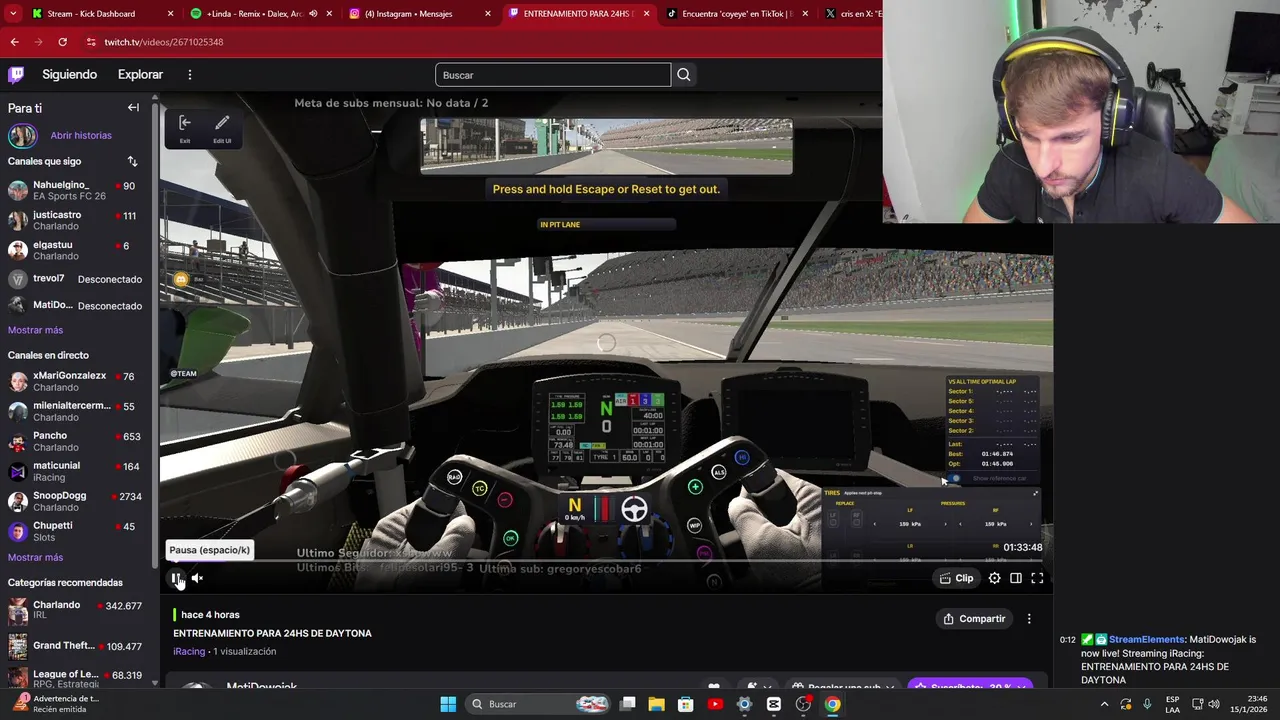This screenshot has width=1280, height=720.
Task: Open xMariGonzalezx live channel
Action: pos(78,381)
